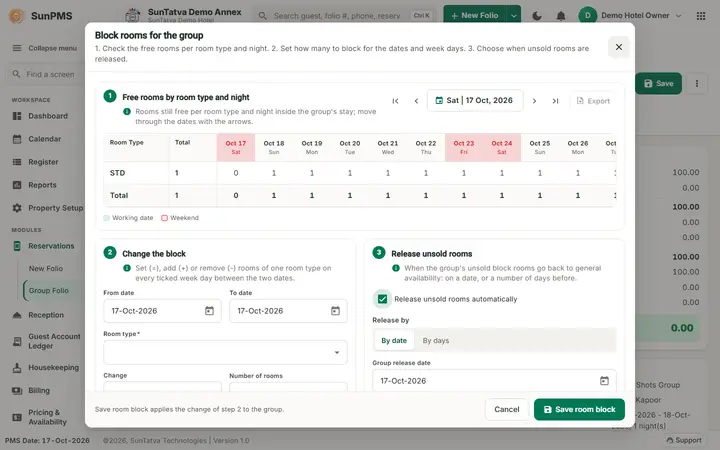Screen dimensions: 720x450
Task: Expand New Folio dropdown arrow
Action: click(513, 16)
